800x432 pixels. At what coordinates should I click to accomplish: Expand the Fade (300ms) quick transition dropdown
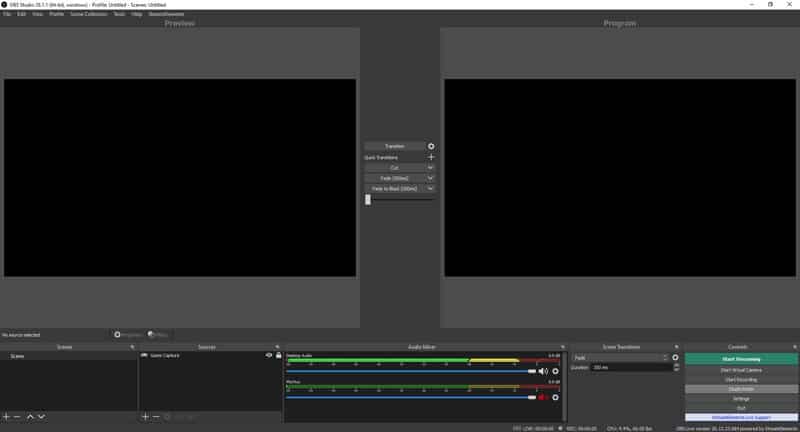(430, 178)
